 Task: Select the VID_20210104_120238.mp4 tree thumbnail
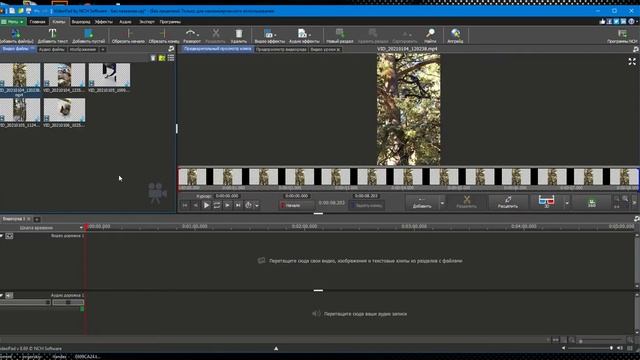(x=20, y=76)
